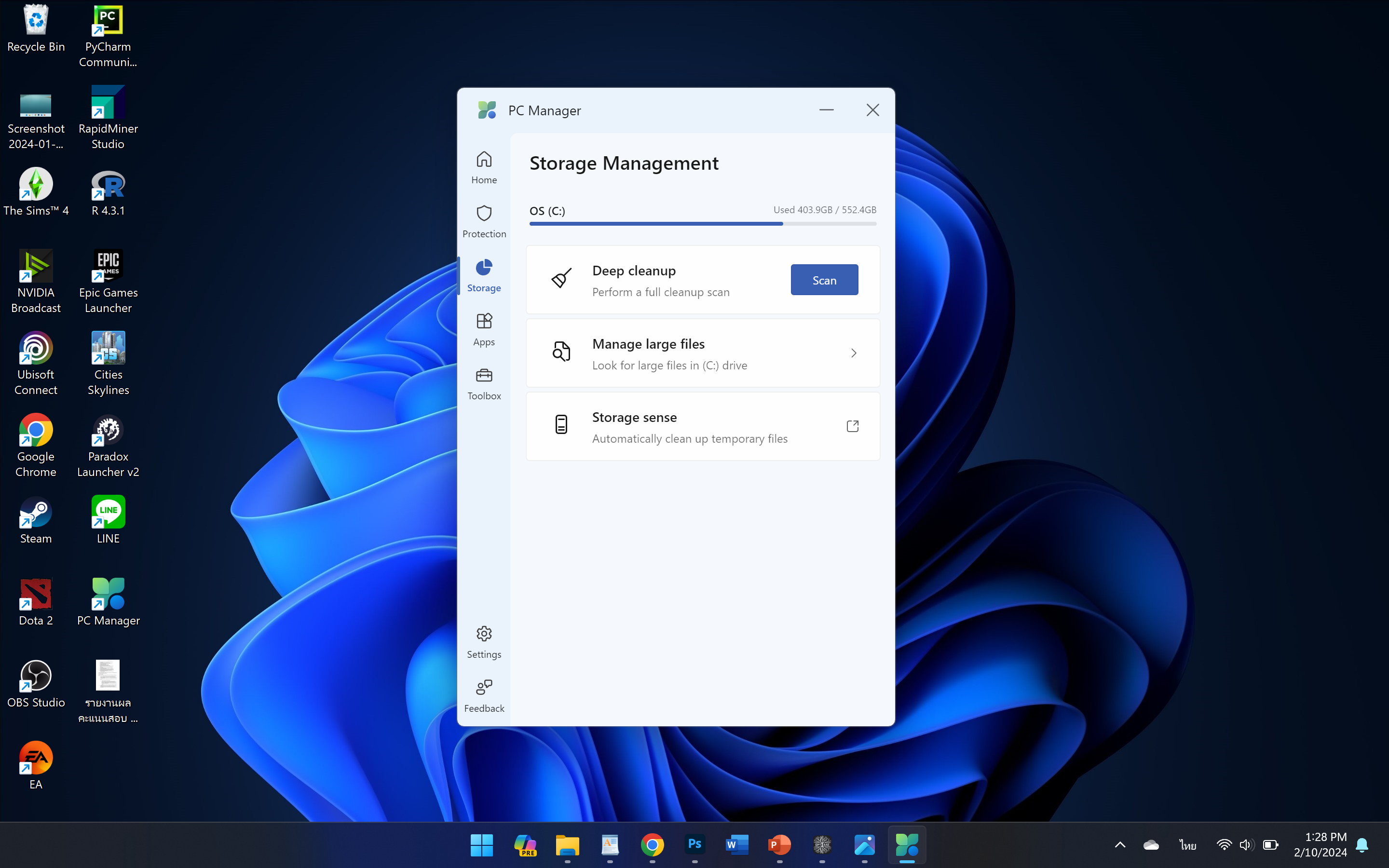Open Storage sense external link icon

tap(852, 426)
